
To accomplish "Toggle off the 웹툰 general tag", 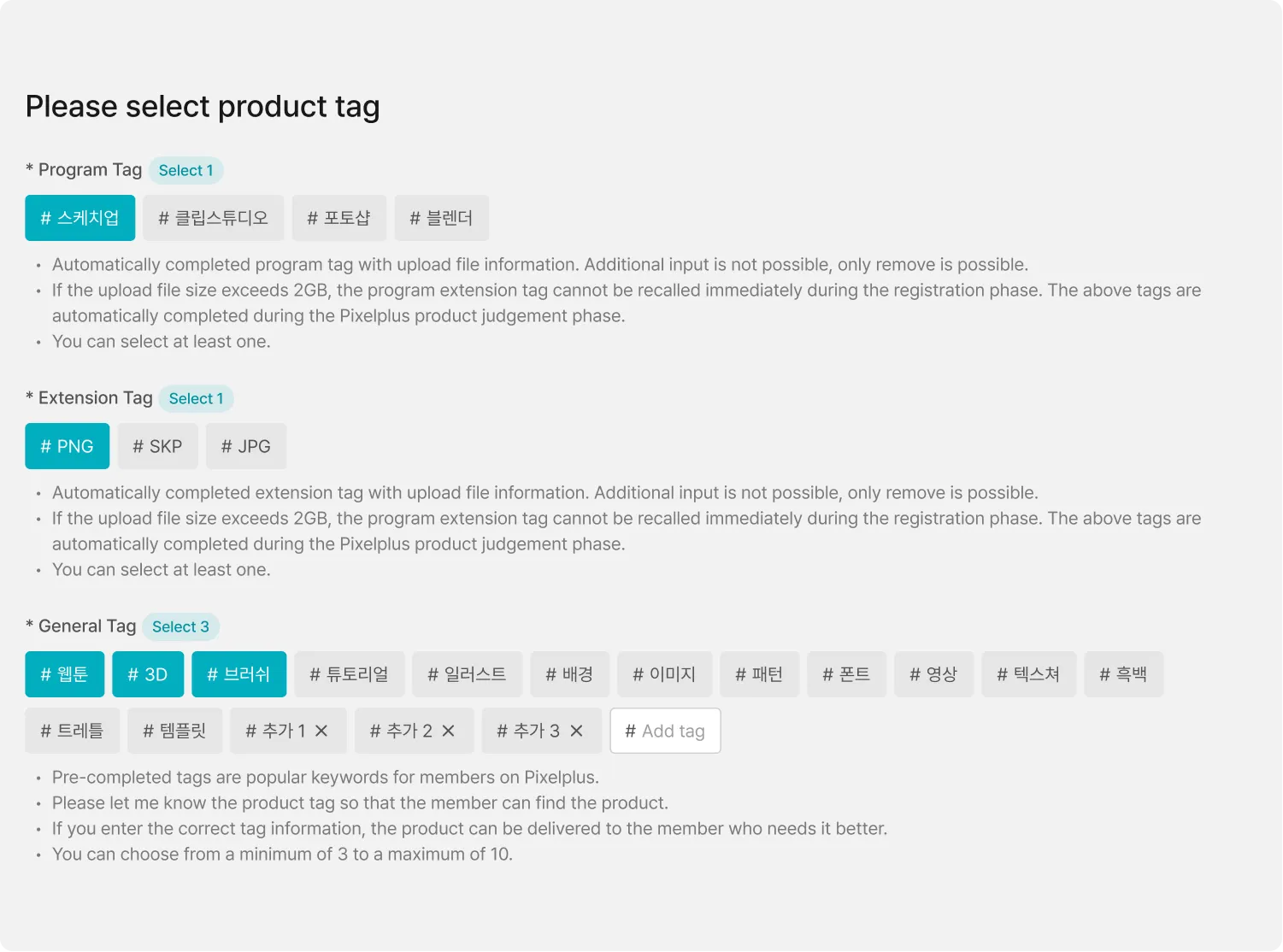I will tap(64, 674).
